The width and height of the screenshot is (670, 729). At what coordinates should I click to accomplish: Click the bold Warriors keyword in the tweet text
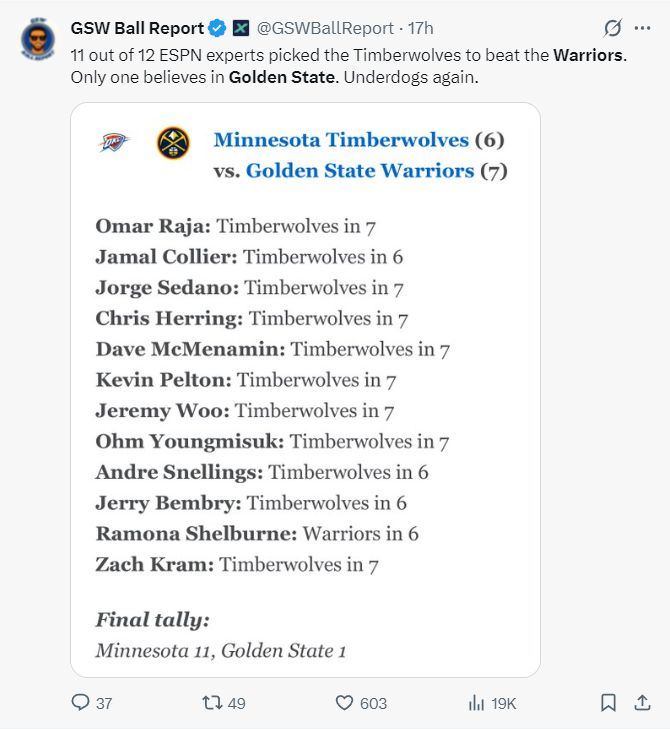click(x=589, y=54)
